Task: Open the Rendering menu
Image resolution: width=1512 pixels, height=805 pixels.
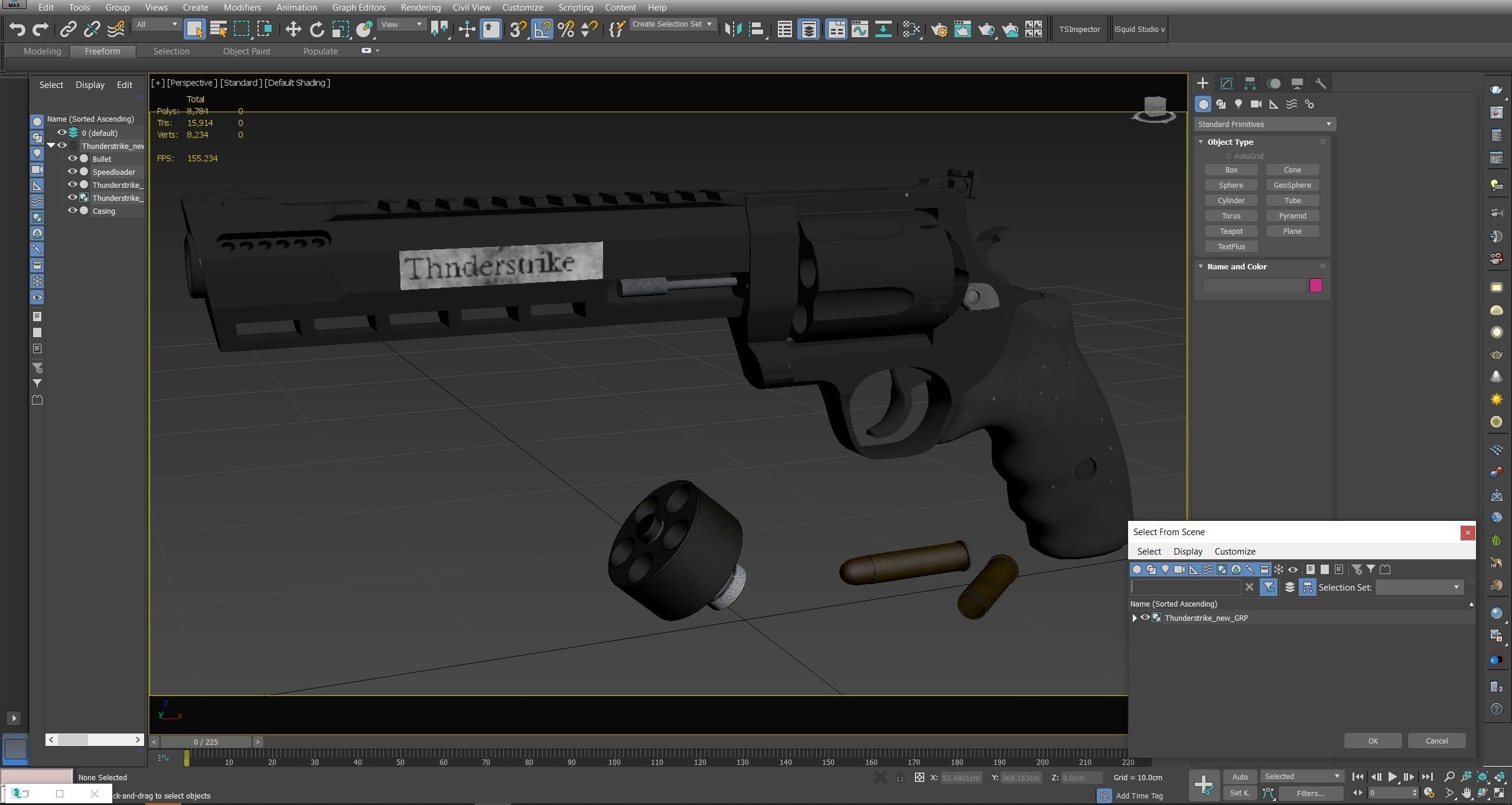Action: click(x=420, y=8)
